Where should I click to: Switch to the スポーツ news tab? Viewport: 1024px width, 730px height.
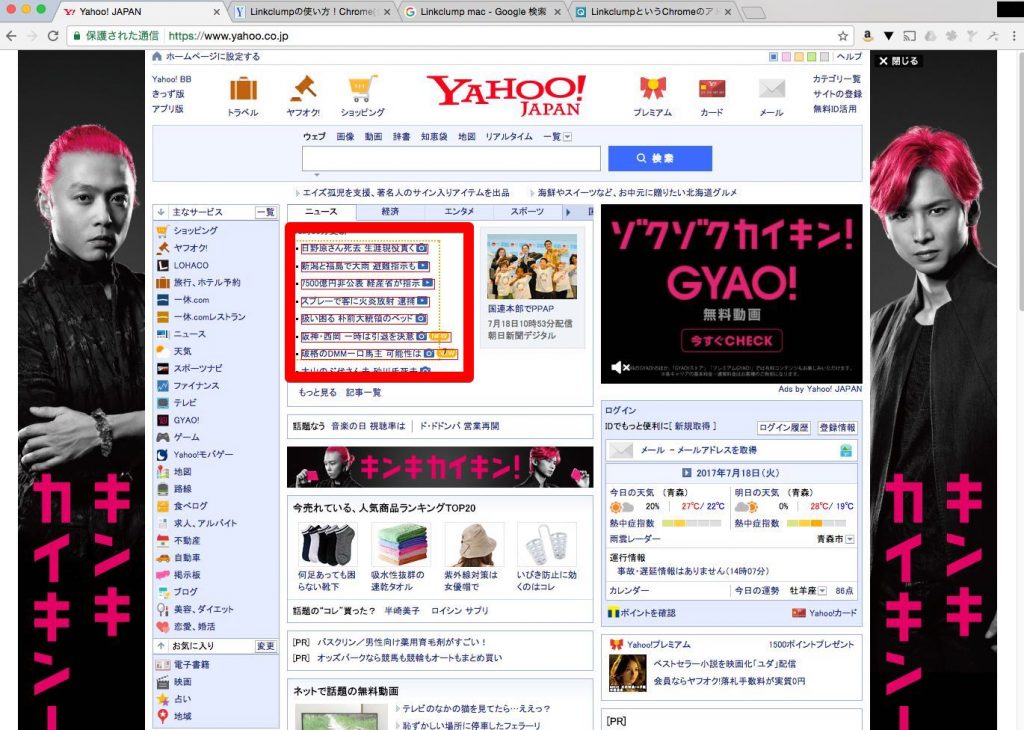click(527, 212)
